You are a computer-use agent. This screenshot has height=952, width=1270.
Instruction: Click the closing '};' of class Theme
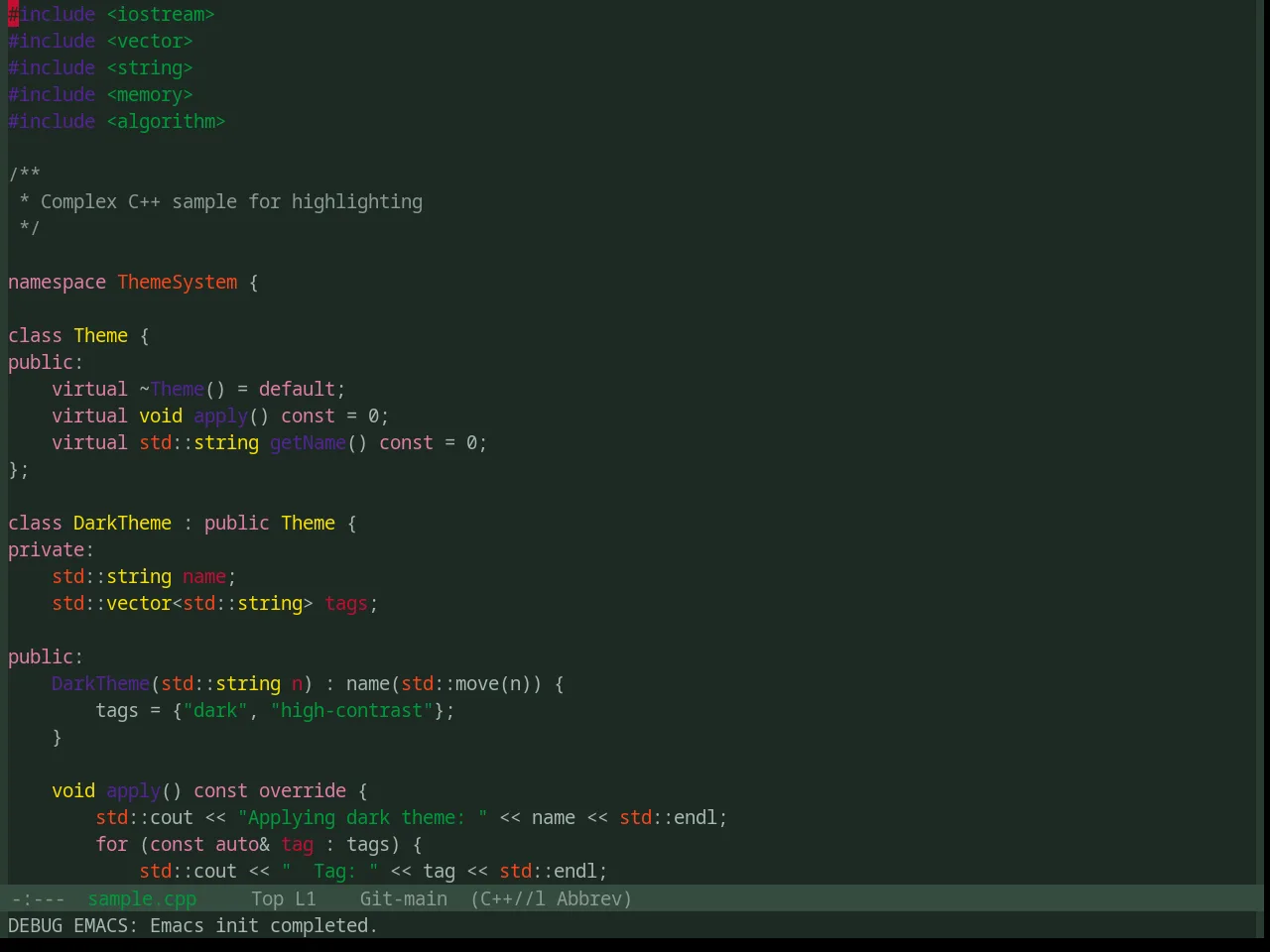[x=19, y=470]
